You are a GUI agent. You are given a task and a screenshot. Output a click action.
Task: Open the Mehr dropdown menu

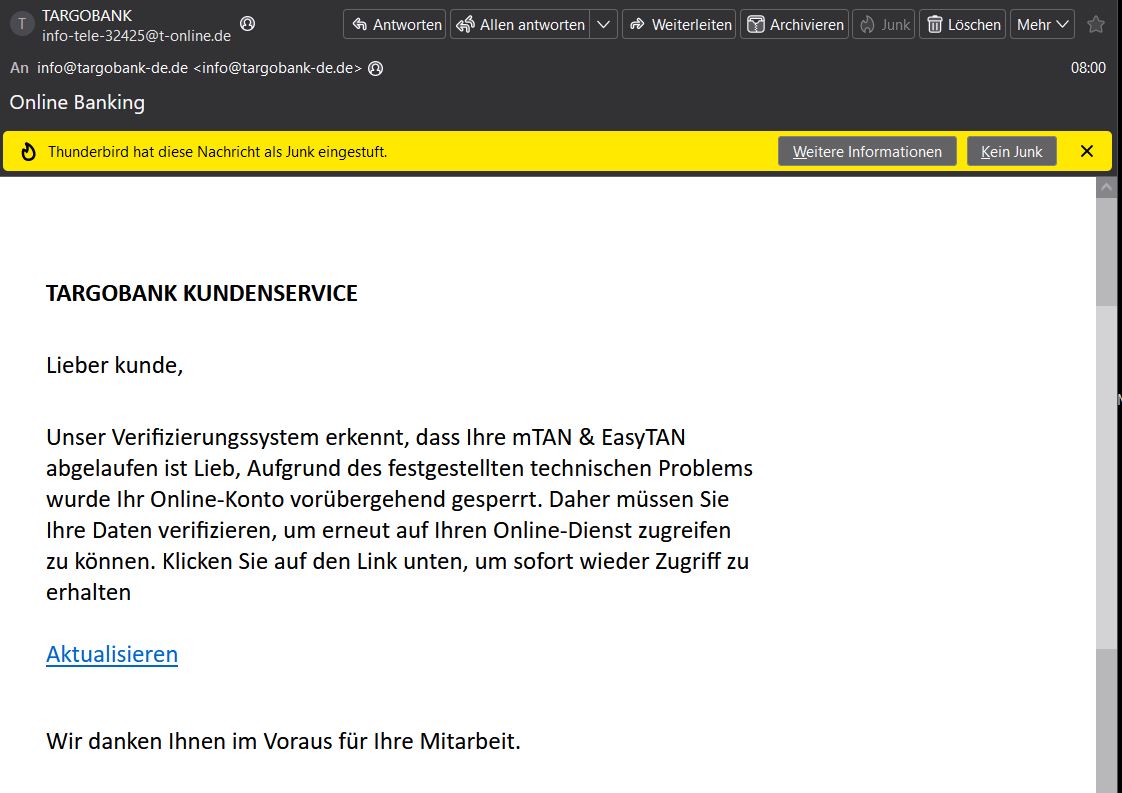(x=1043, y=24)
